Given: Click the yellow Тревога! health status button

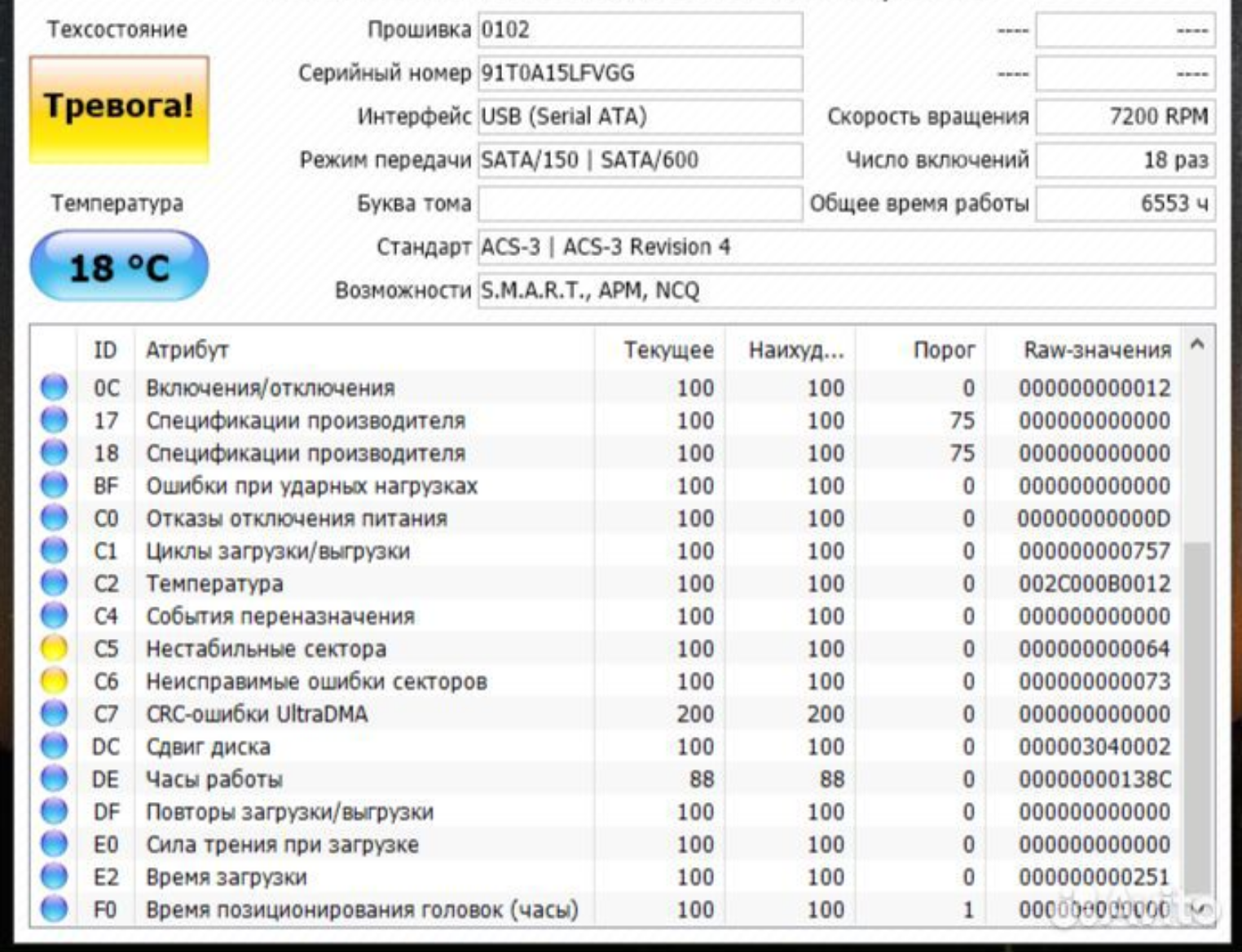Looking at the screenshot, I should click(x=119, y=110).
